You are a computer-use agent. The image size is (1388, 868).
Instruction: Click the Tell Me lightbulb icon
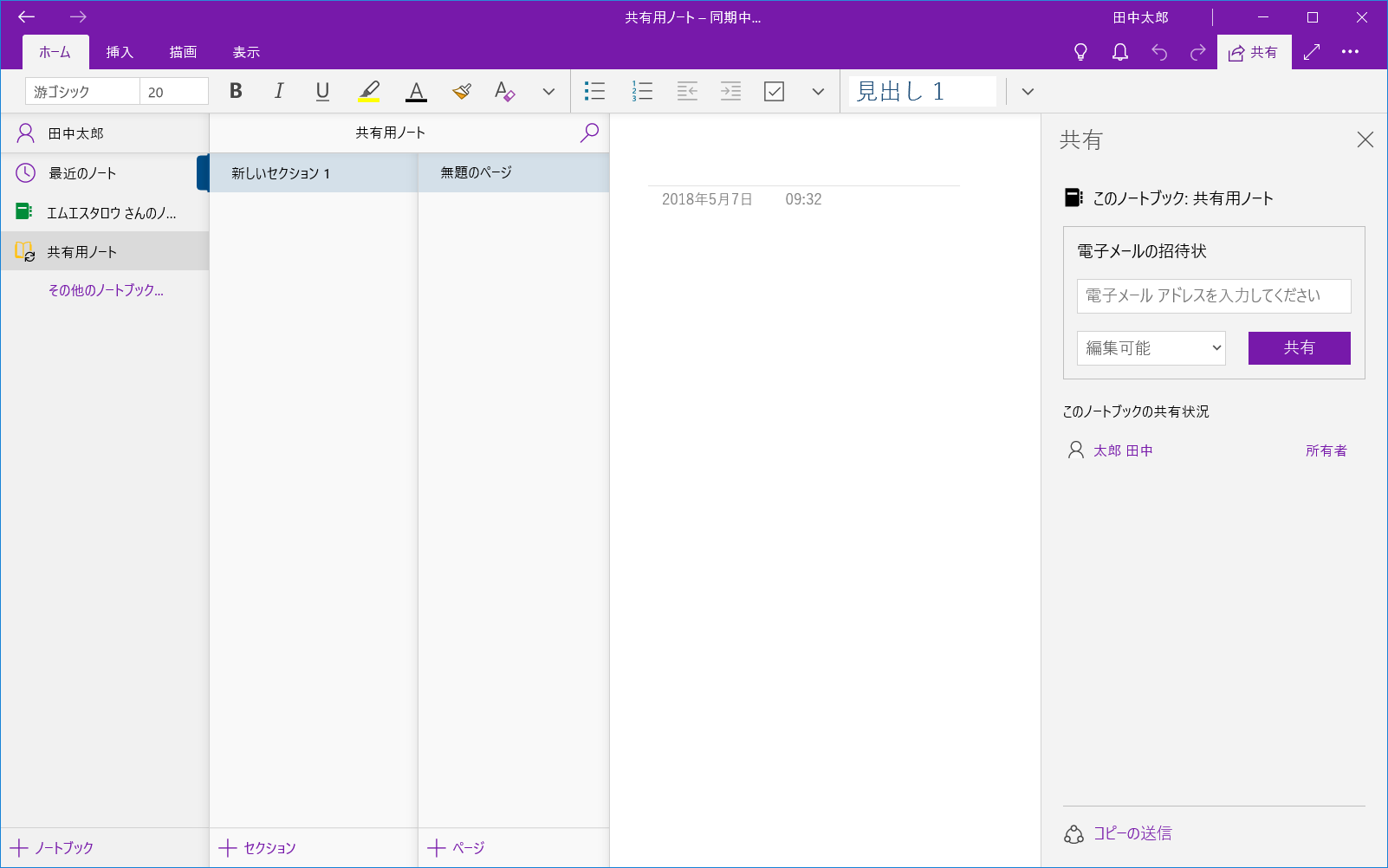tap(1080, 51)
